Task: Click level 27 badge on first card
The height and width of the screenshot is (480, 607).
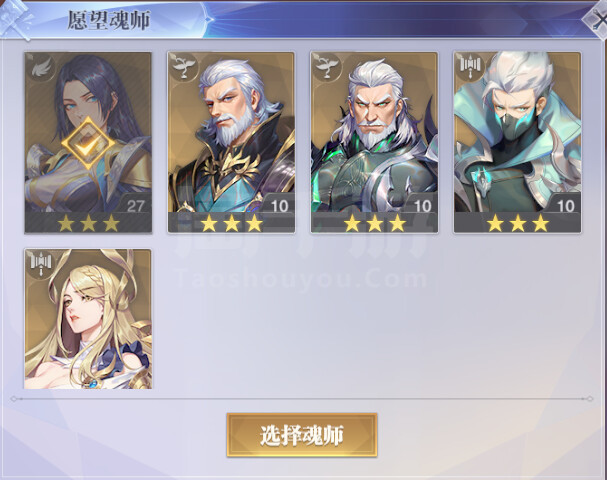Action: point(135,205)
